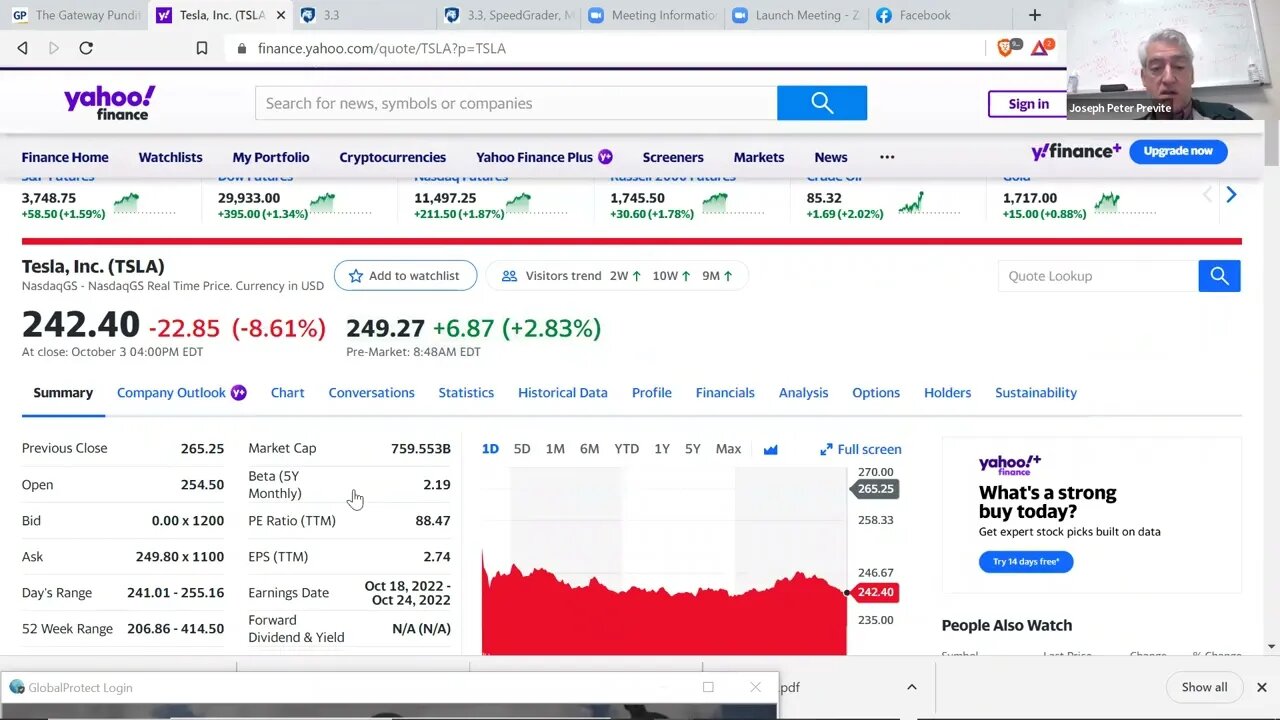Click the star icon in Add to watchlist
This screenshot has height=720, width=1280.
tap(356, 276)
